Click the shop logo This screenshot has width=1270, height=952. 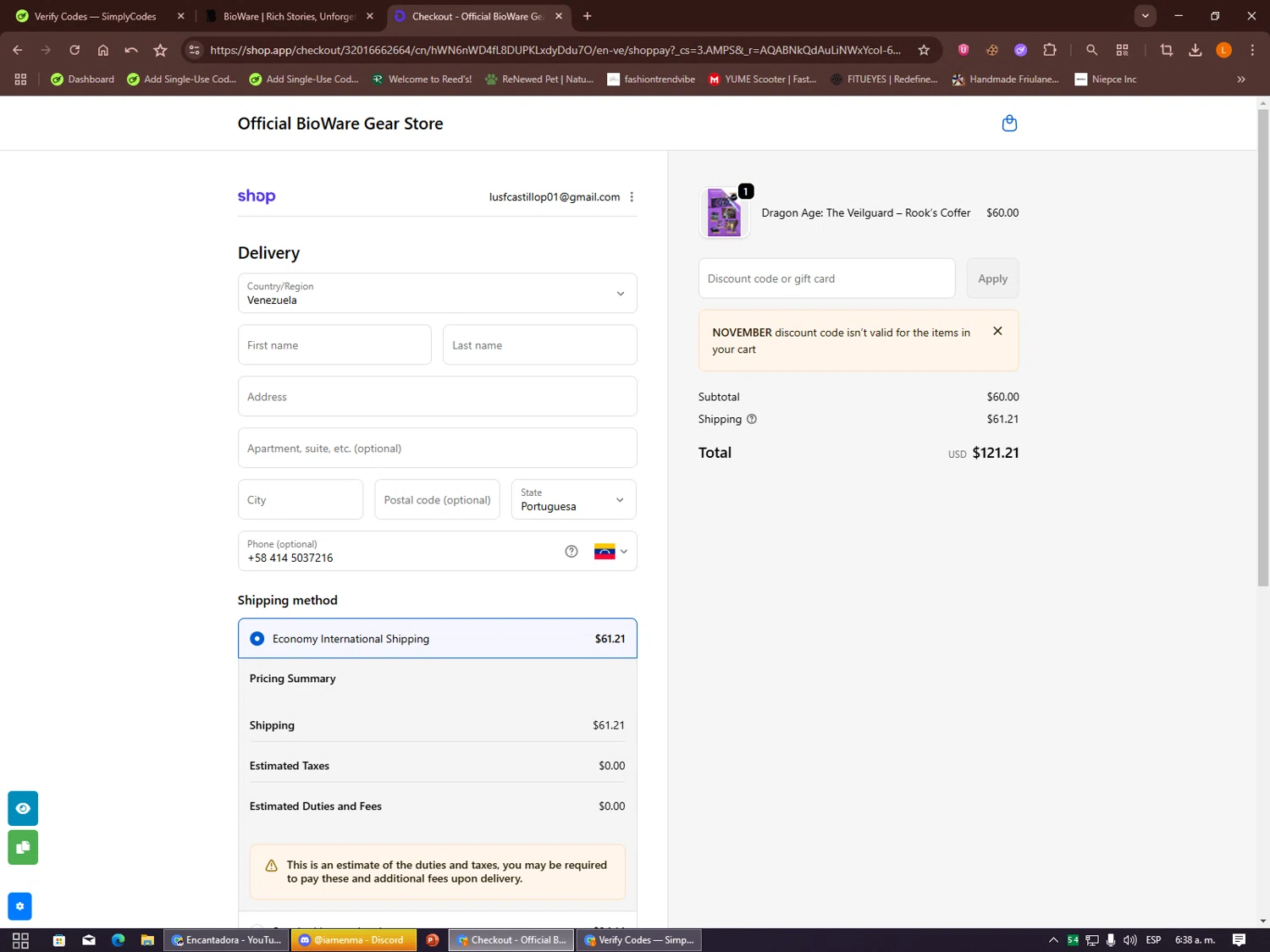coord(257,196)
